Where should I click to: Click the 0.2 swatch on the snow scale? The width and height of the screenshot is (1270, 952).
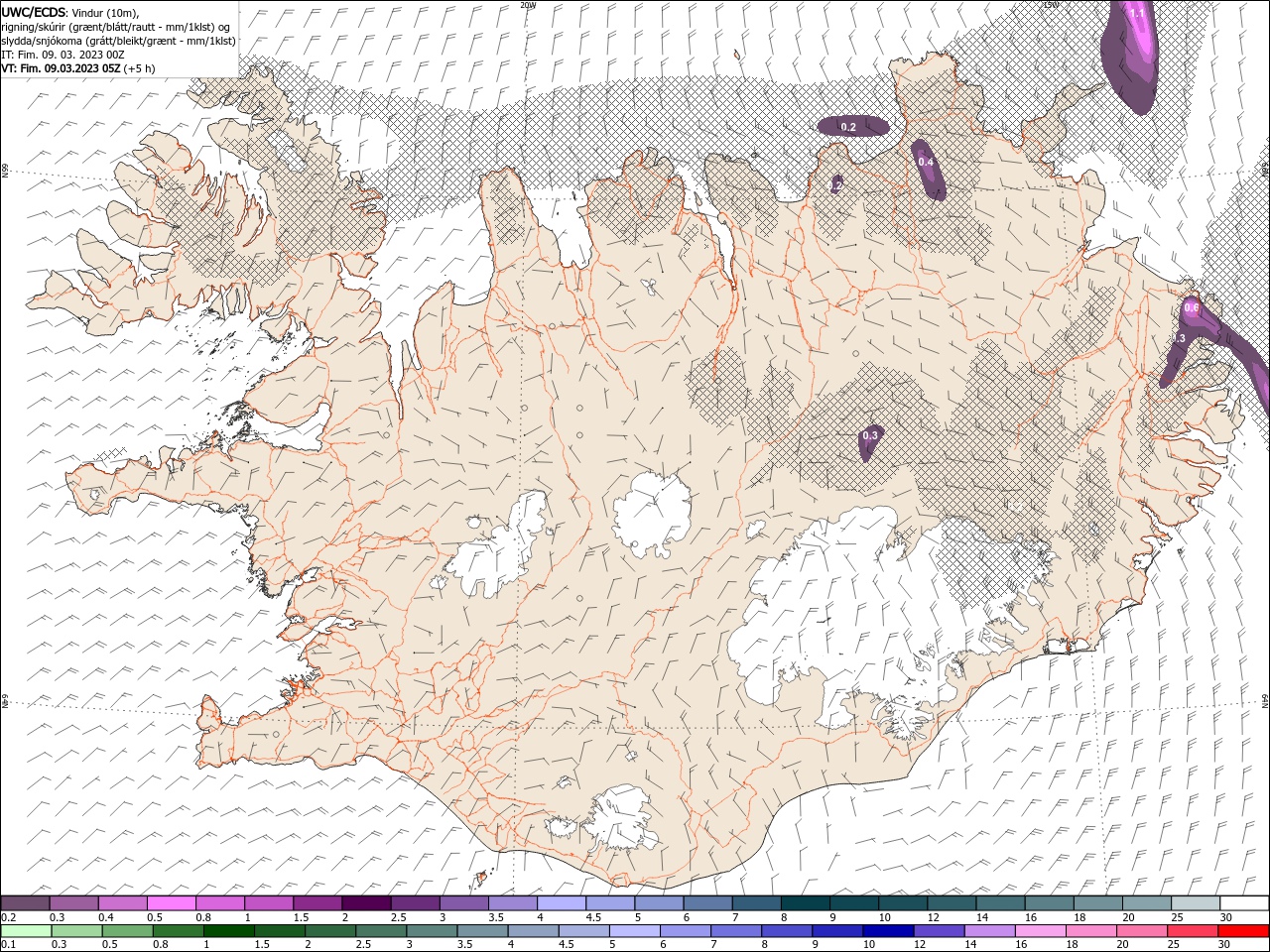[x=26, y=902]
